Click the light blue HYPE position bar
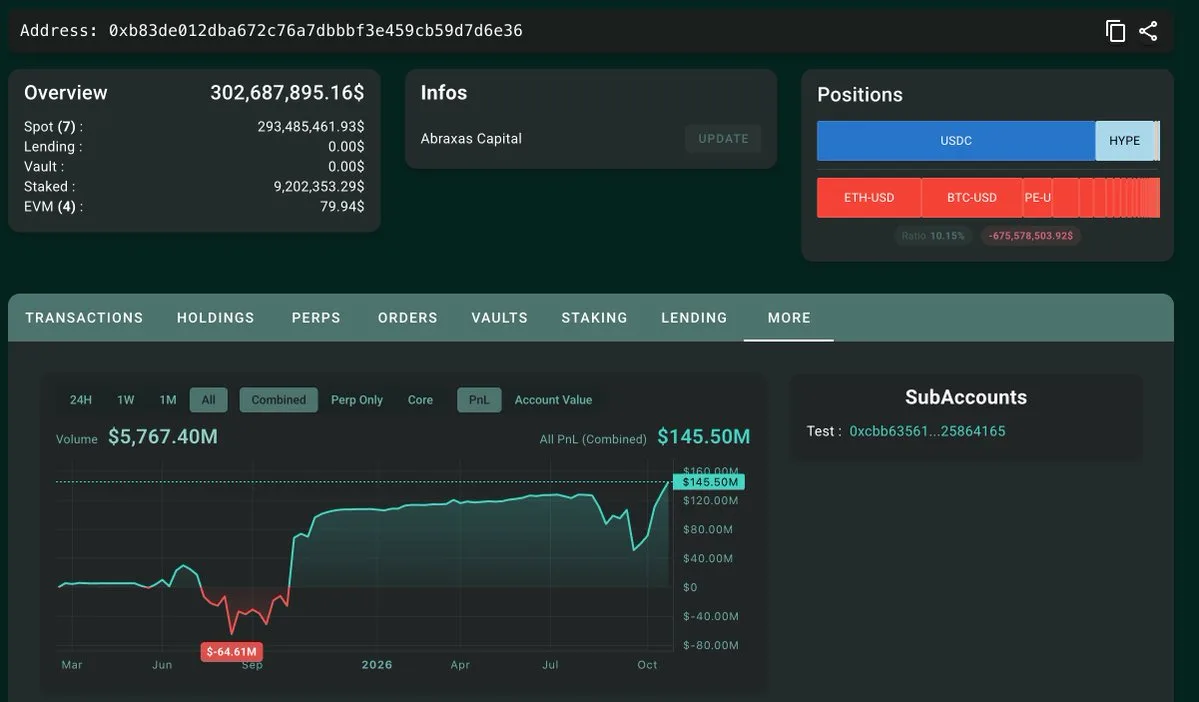 [x=1124, y=141]
